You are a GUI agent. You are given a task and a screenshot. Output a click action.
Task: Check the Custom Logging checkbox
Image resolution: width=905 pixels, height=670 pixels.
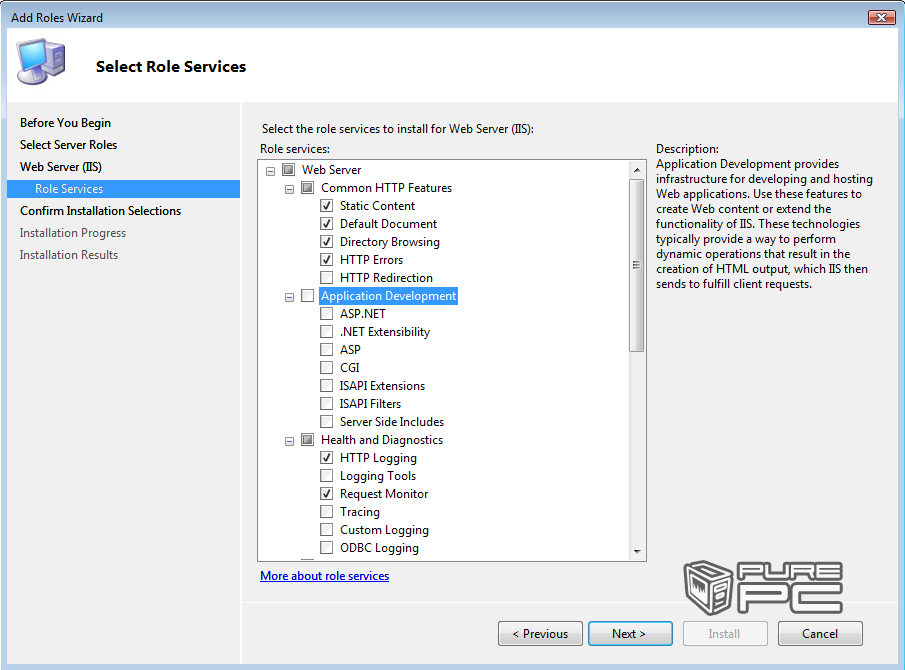click(x=327, y=529)
